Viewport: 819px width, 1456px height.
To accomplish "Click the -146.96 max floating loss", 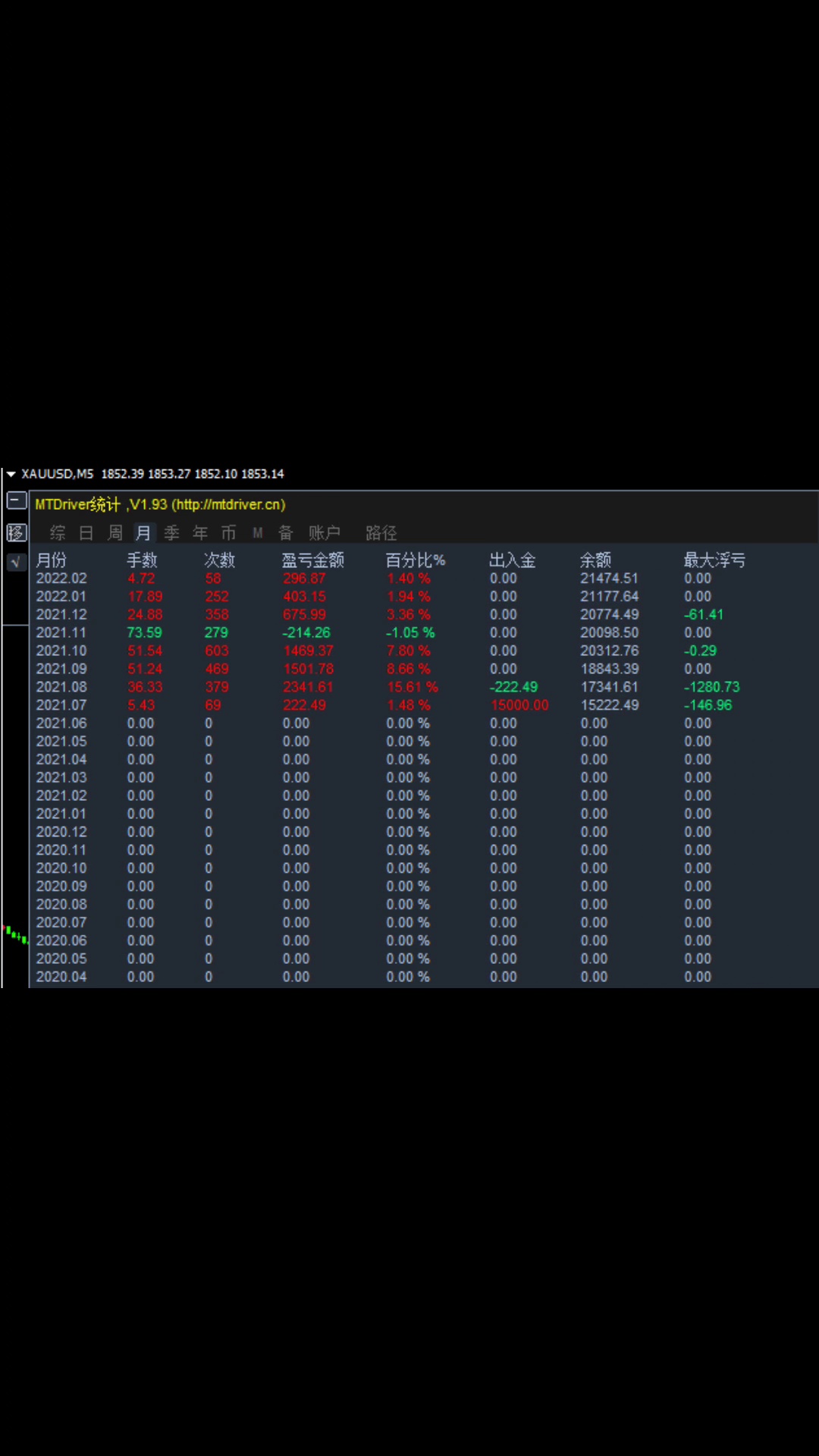I will click(708, 705).
